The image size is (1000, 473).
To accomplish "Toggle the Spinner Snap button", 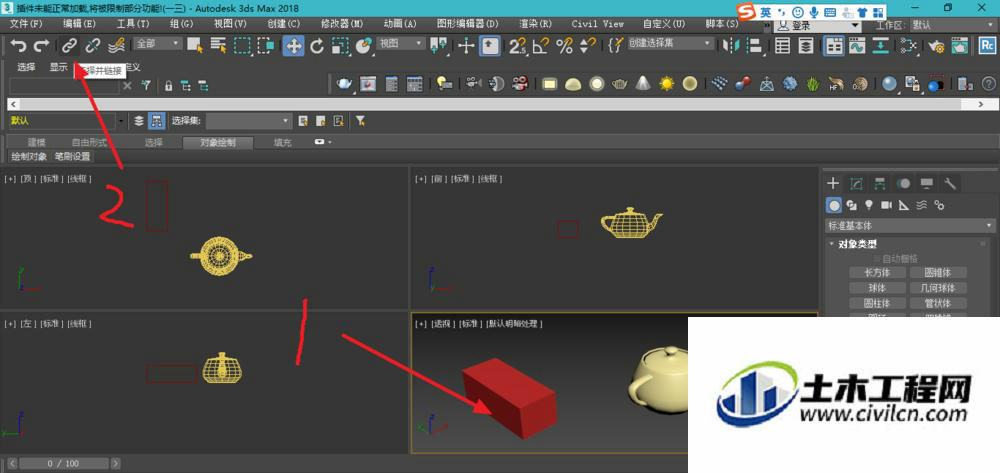I will click(587, 45).
